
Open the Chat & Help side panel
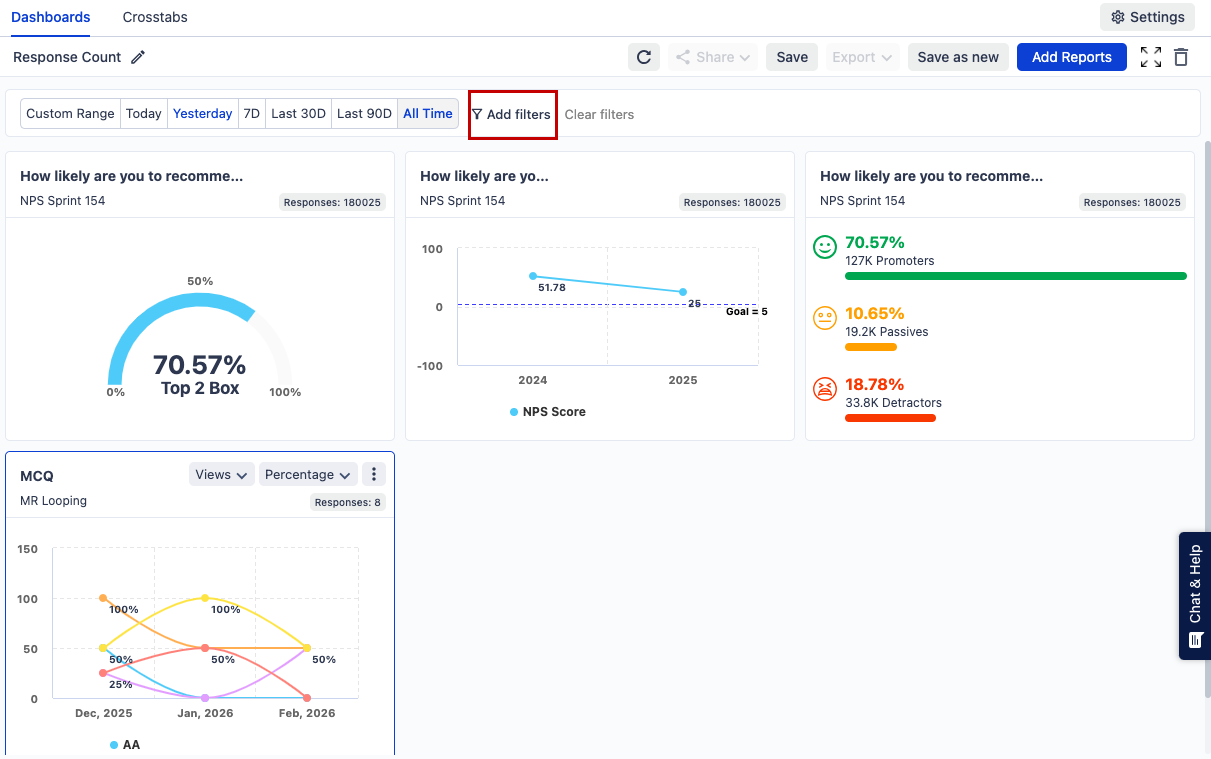tap(1195, 595)
